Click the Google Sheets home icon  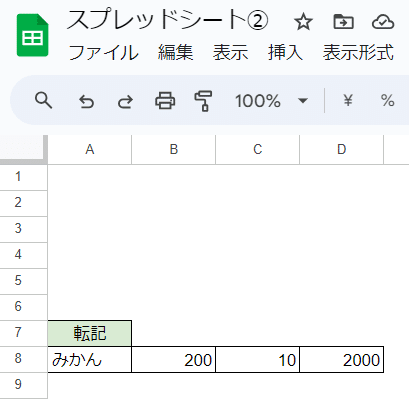click(33, 35)
